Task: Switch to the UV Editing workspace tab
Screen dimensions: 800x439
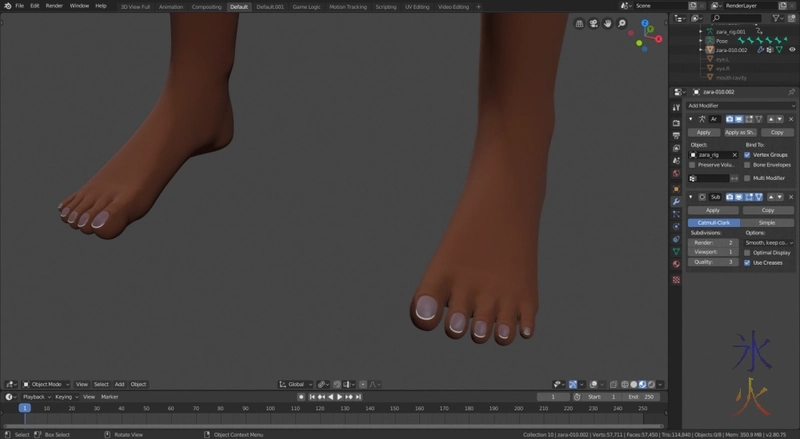Action: click(416, 6)
